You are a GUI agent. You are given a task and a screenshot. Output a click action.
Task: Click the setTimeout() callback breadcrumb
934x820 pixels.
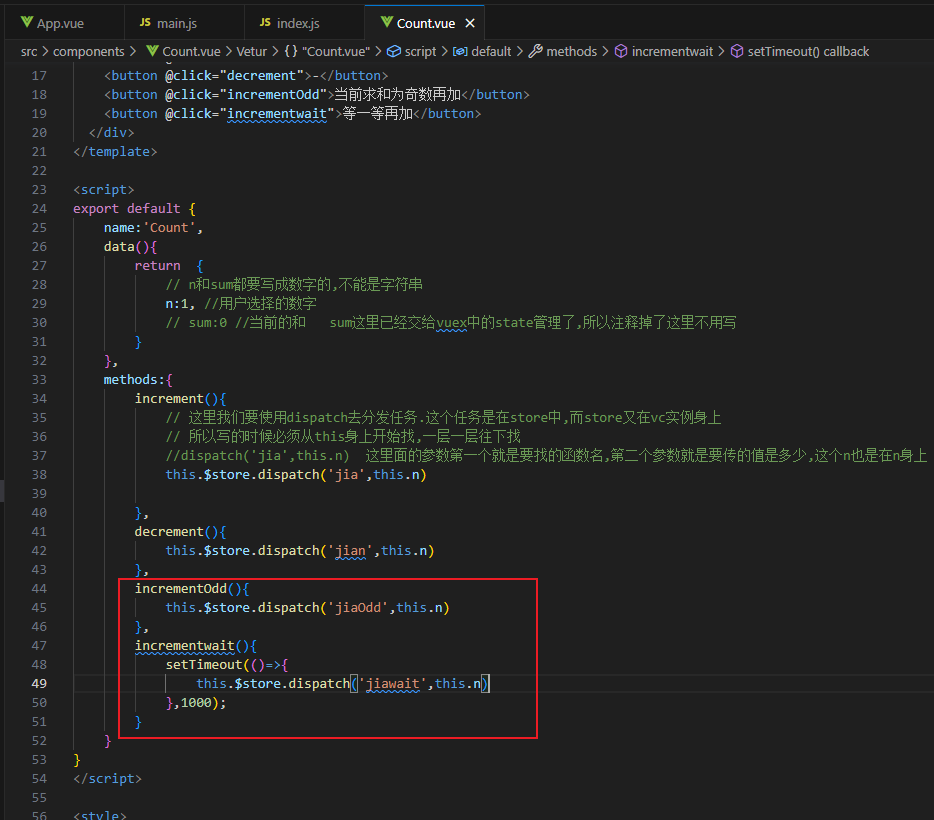tap(808, 52)
